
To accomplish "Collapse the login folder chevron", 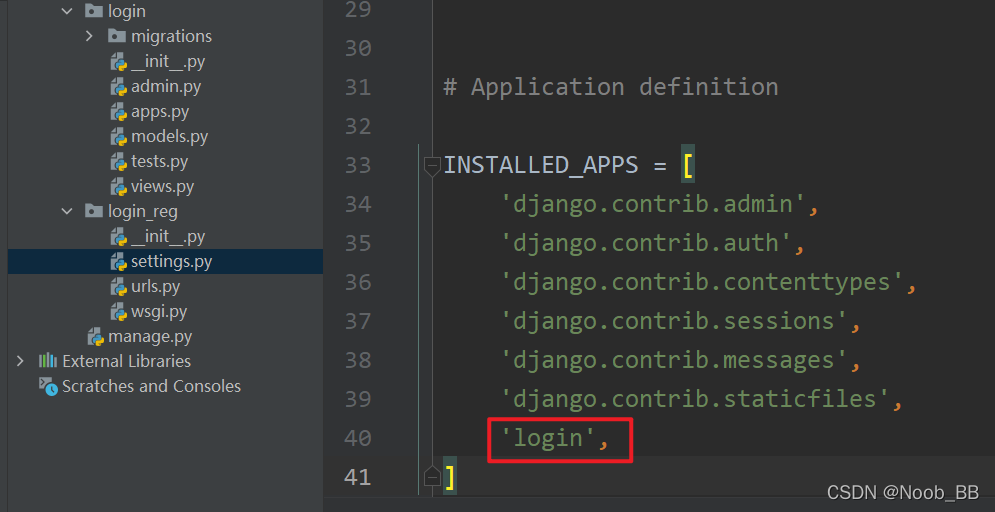I will pyautogui.click(x=67, y=11).
